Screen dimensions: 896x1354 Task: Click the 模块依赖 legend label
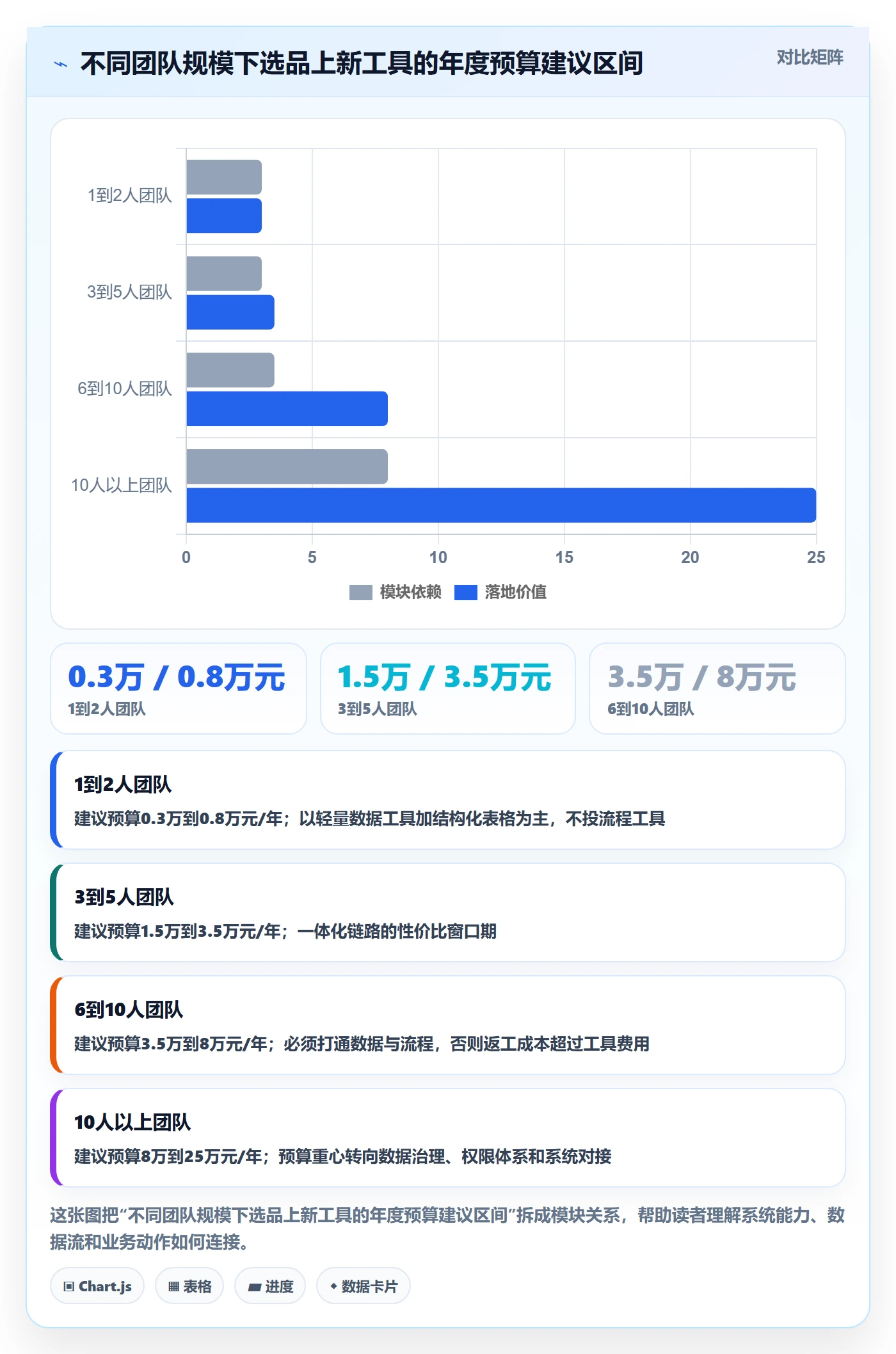pyautogui.click(x=411, y=593)
